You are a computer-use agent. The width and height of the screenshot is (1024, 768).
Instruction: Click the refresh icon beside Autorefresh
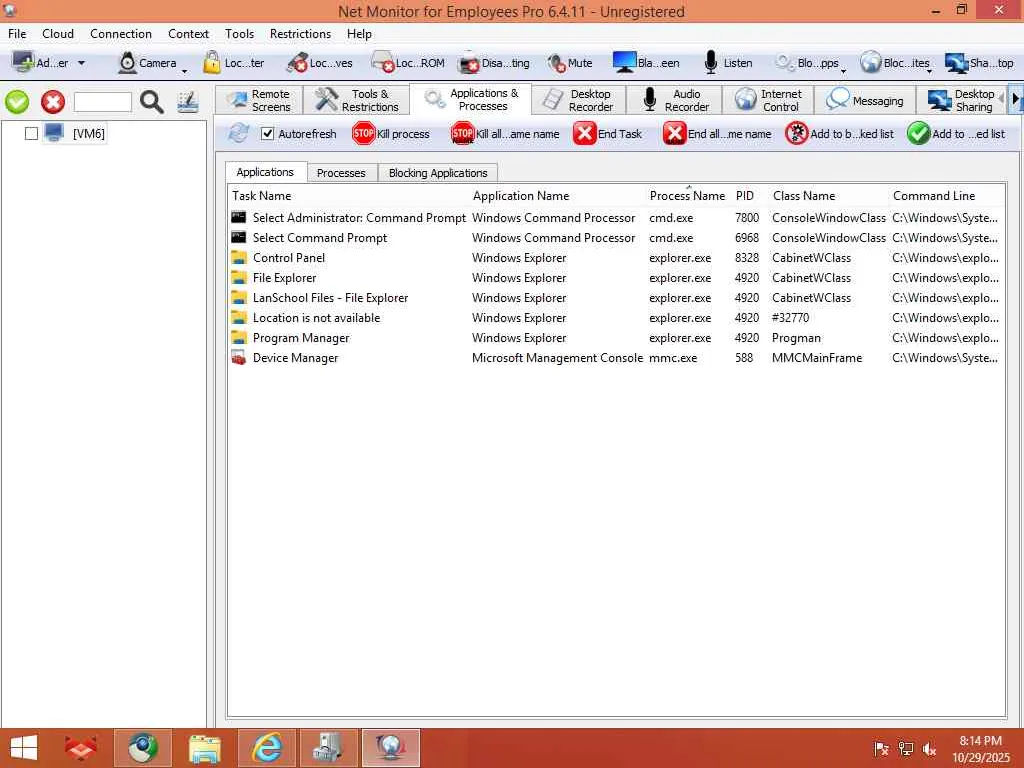[238, 133]
